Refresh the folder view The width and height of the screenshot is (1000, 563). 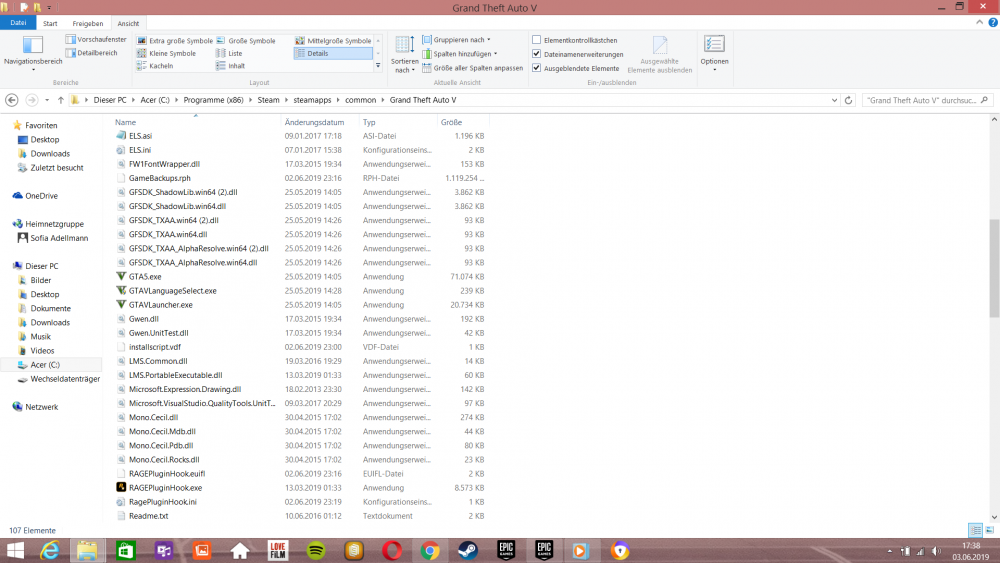click(848, 100)
